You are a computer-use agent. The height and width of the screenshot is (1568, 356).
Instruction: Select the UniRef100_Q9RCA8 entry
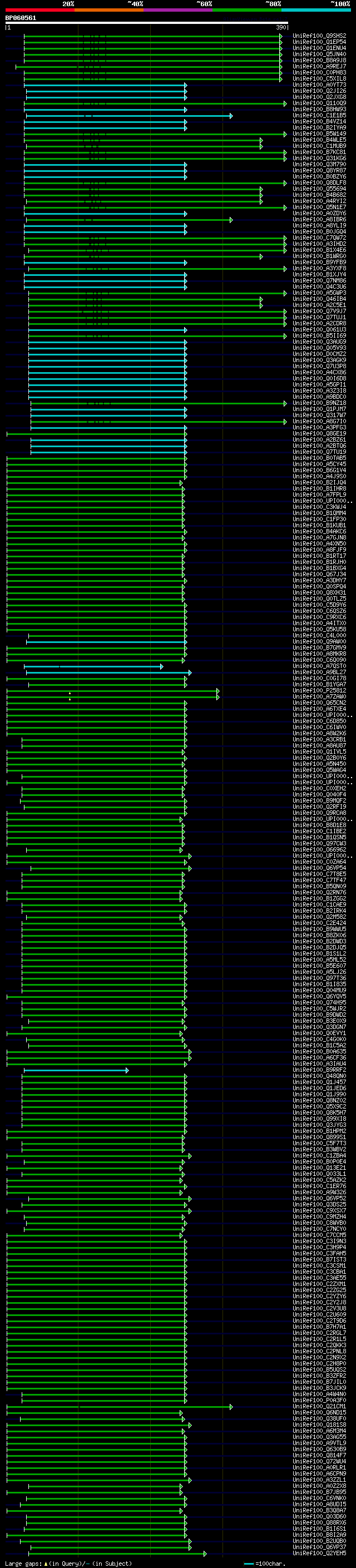pos(319,813)
